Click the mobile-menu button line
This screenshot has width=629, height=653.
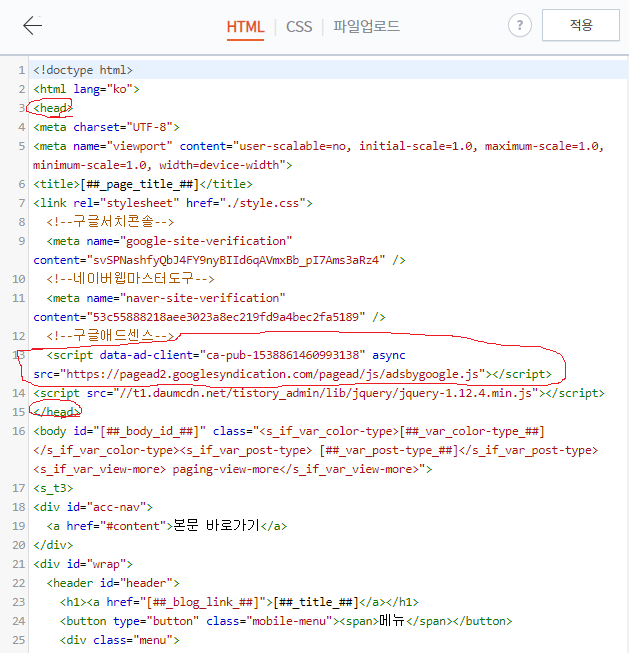click(286, 621)
